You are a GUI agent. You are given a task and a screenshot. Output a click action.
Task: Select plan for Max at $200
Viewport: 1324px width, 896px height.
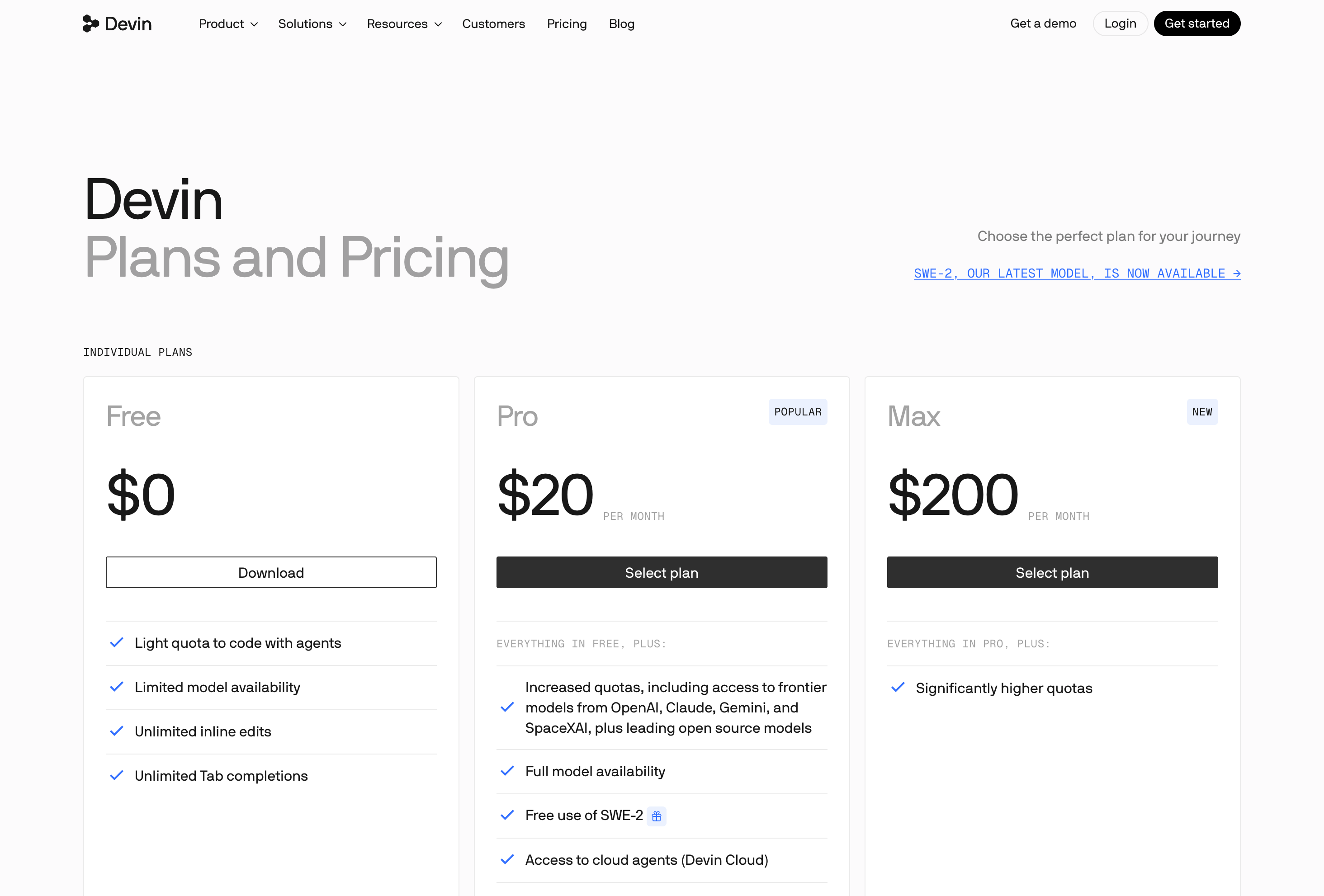(1052, 572)
